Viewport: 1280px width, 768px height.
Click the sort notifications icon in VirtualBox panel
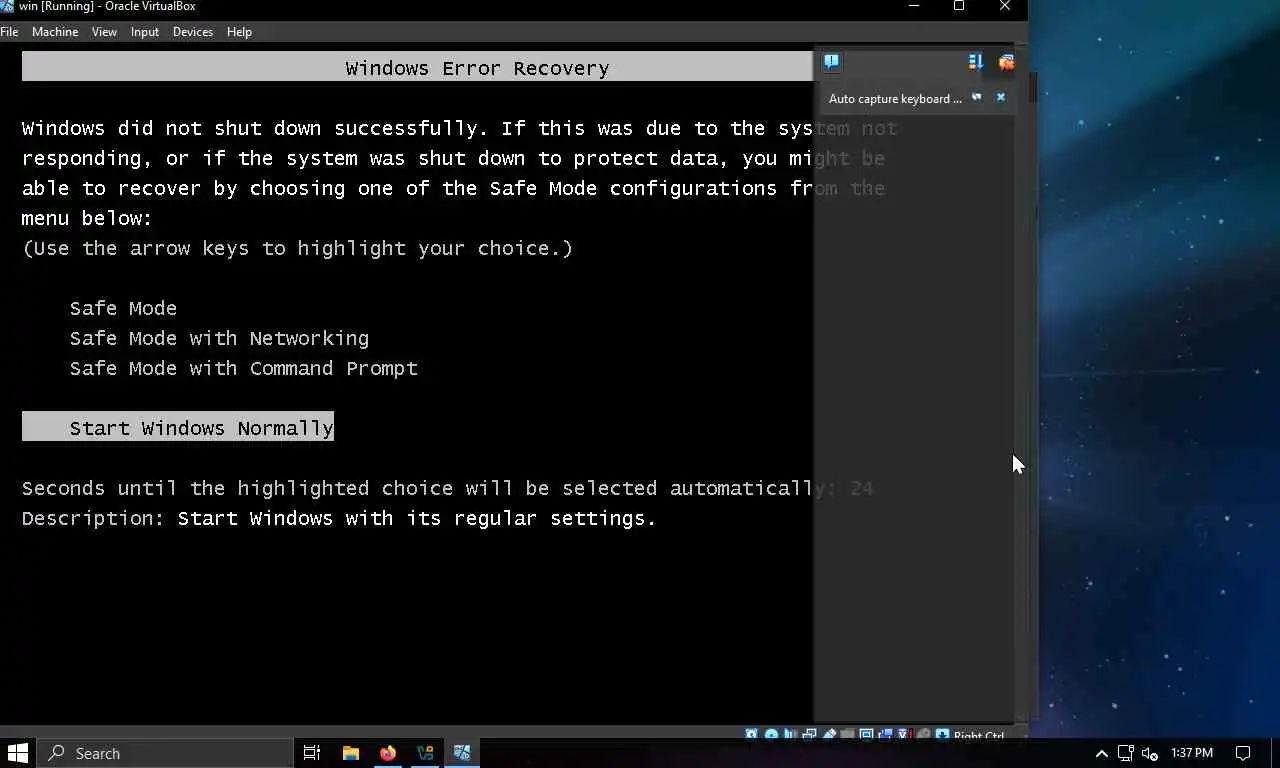(976, 62)
